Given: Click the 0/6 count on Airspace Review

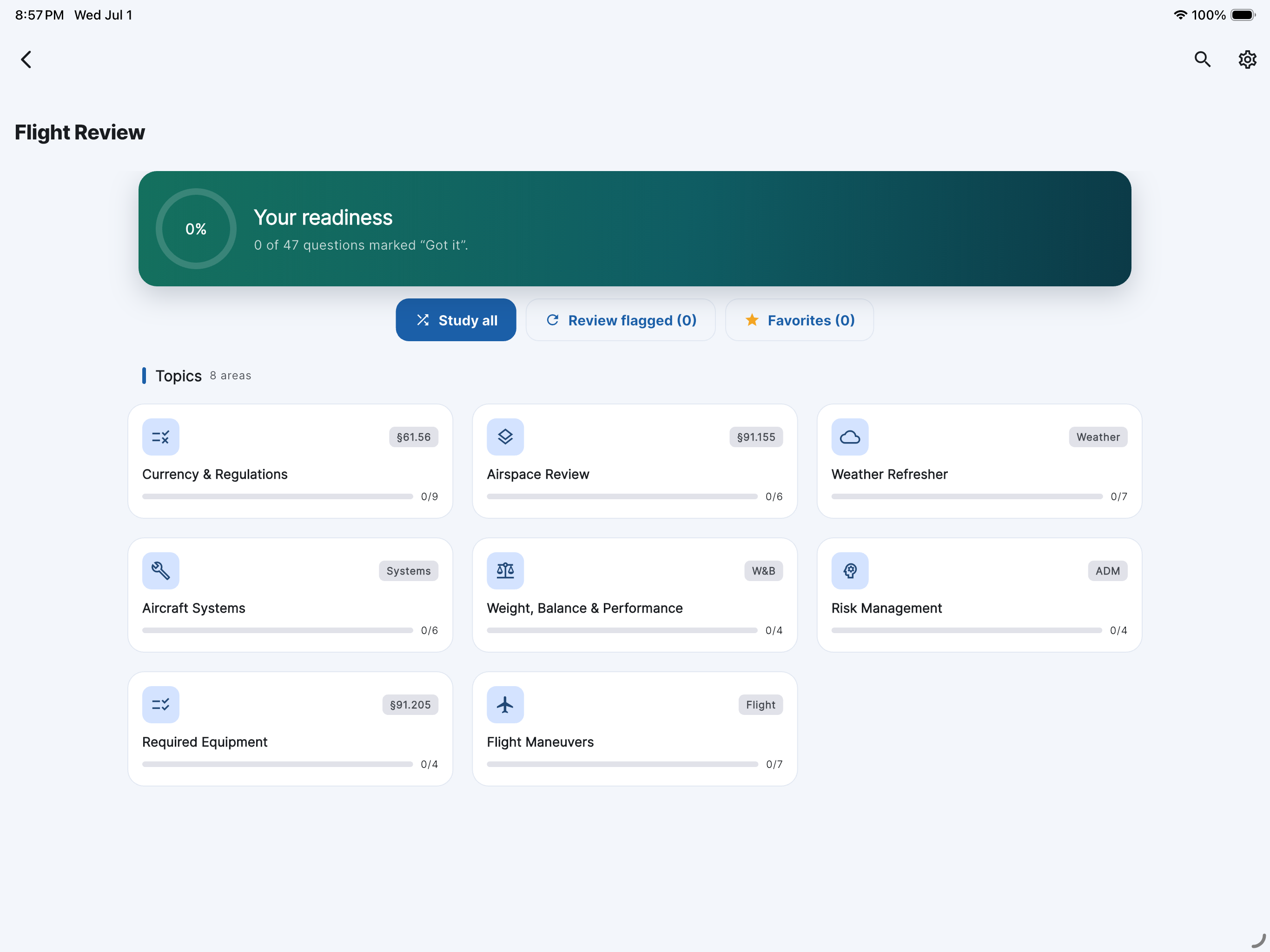Looking at the screenshot, I should tap(774, 496).
